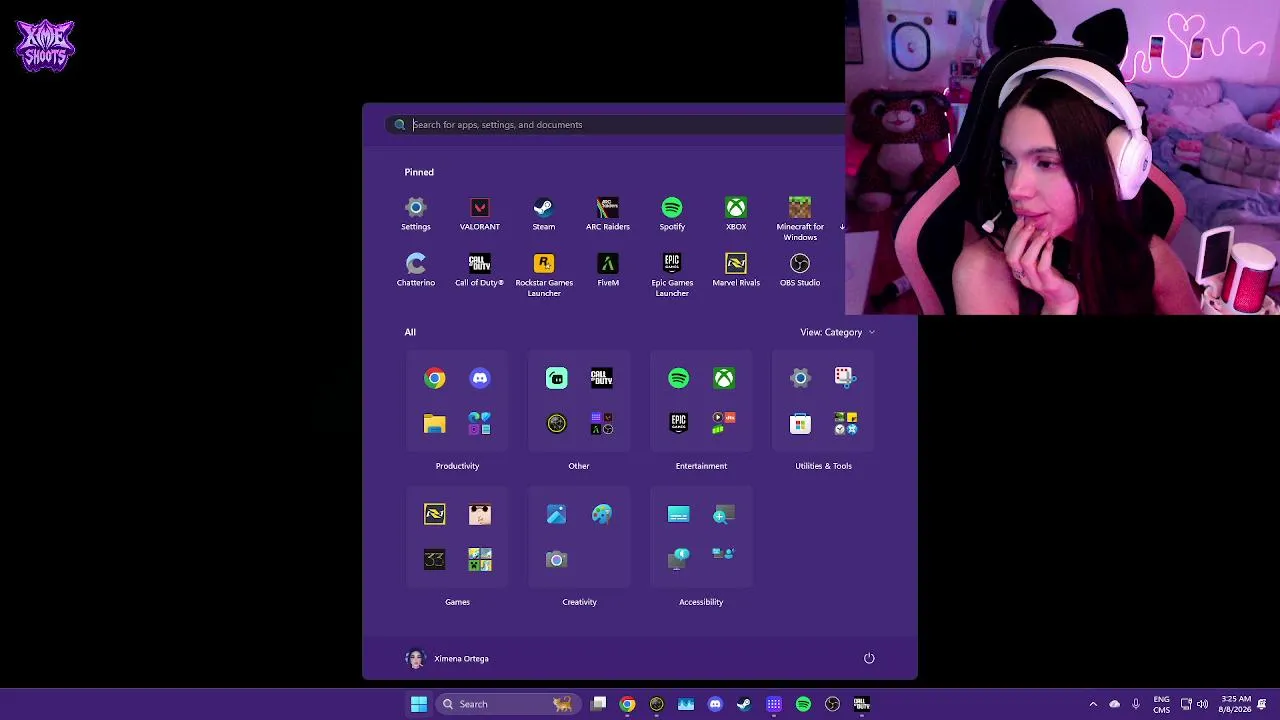This screenshot has height=720, width=1280.
Task: Open the cloud icon in system tray
Action: click(1115, 704)
